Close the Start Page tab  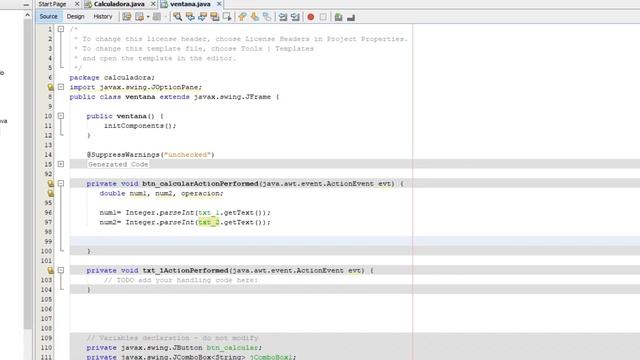coord(77,4)
